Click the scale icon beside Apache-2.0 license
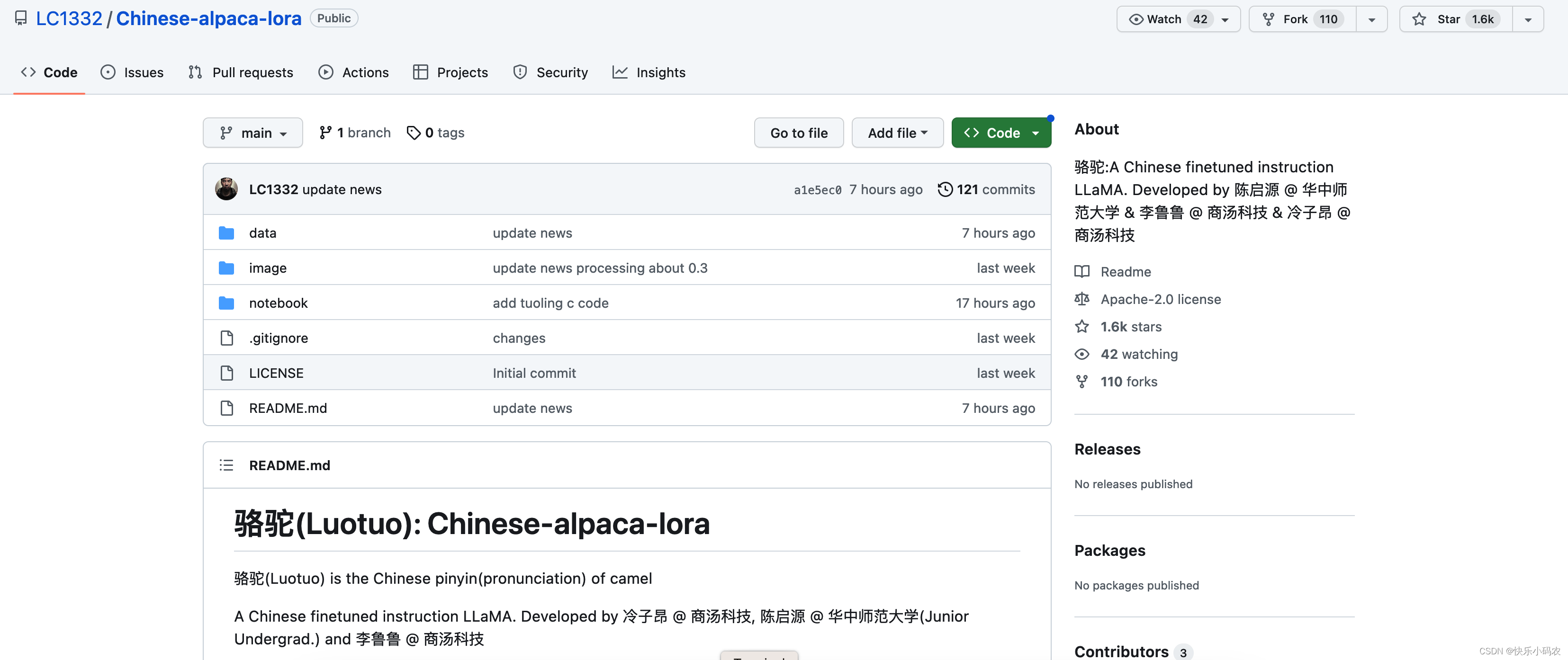This screenshot has height=660, width=1568. coord(1081,299)
